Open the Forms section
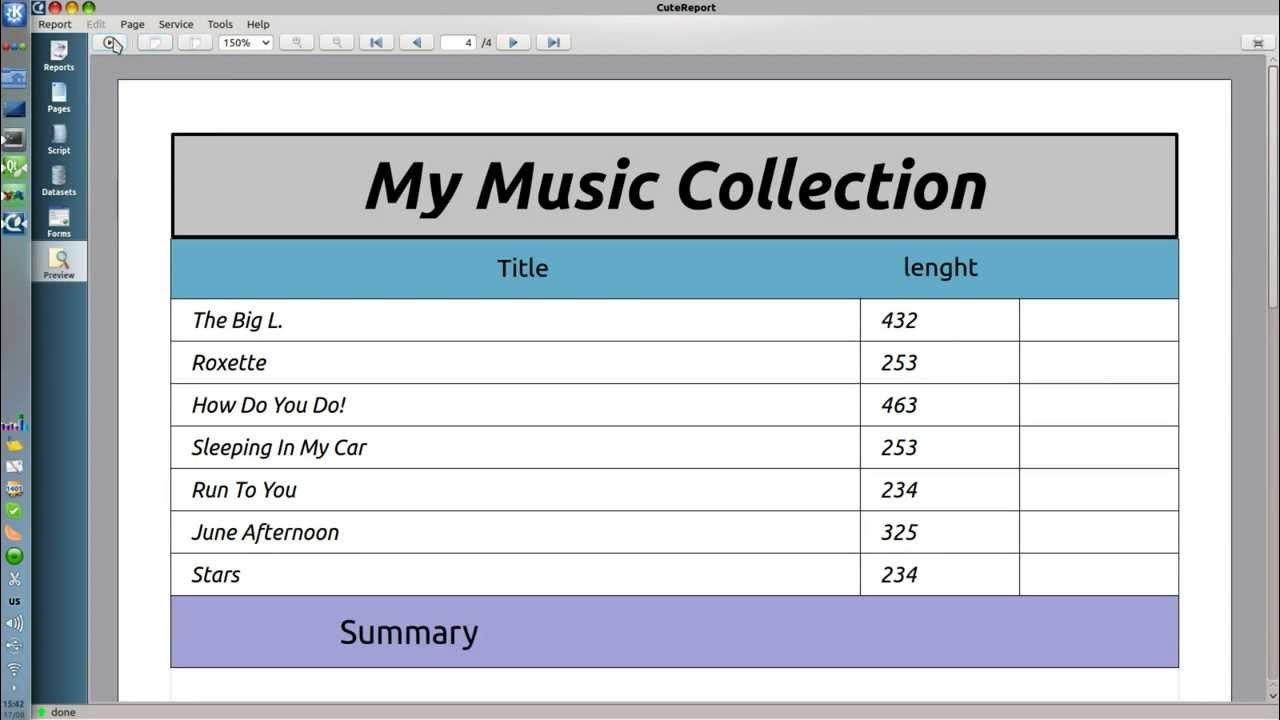This screenshot has width=1280, height=720. tap(59, 222)
